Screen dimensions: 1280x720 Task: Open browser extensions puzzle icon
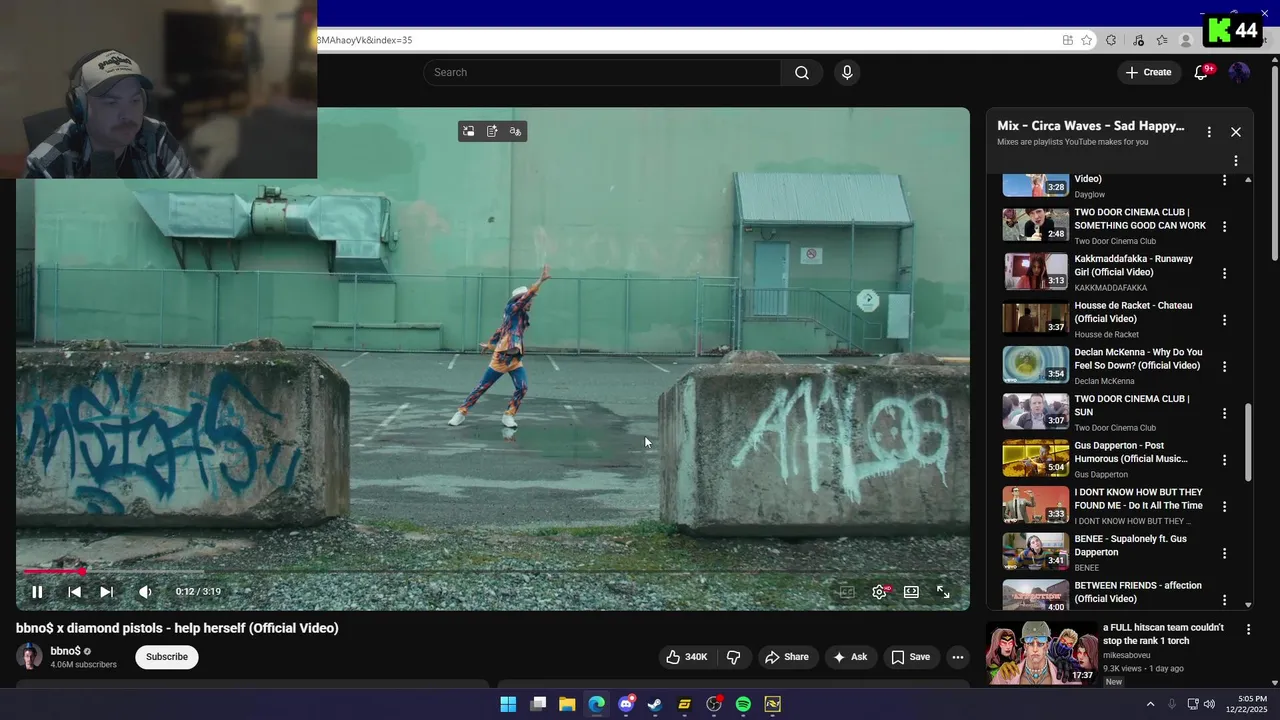pos(1111,40)
